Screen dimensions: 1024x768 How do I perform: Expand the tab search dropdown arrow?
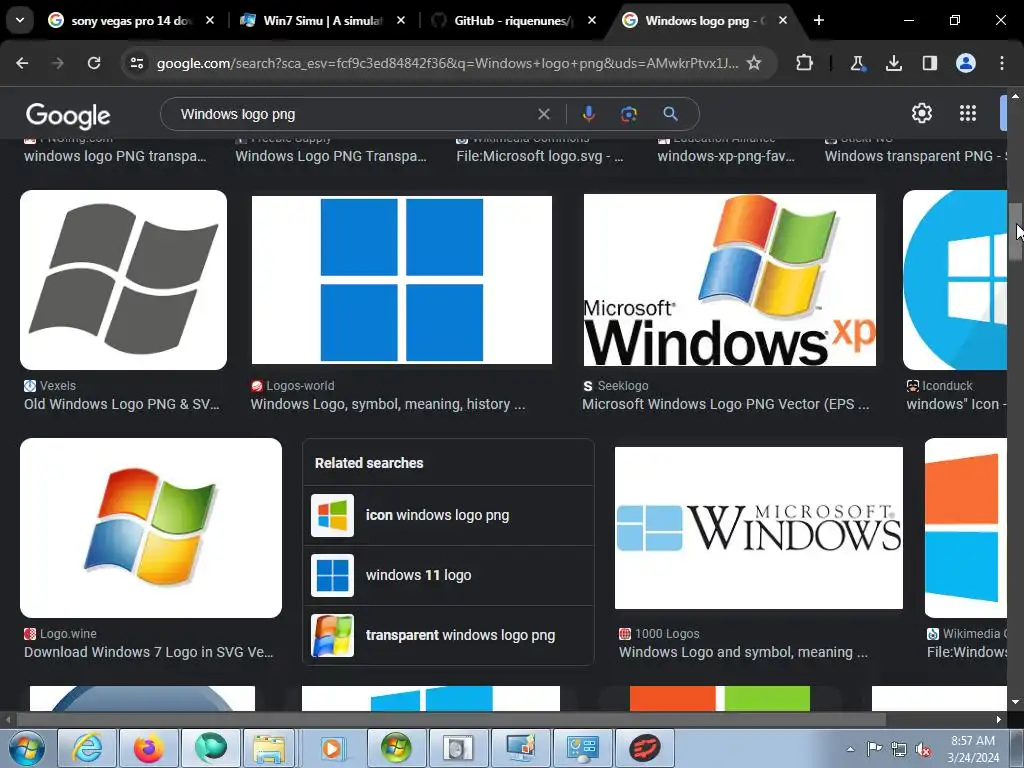[20, 20]
